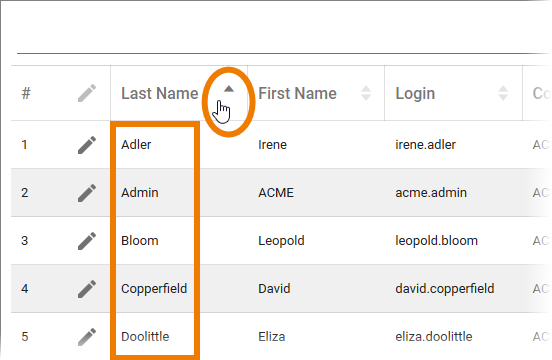The height and width of the screenshot is (360, 552).
Task: Edit Copperfield entry via pencil icon
Action: click(87, 289)
